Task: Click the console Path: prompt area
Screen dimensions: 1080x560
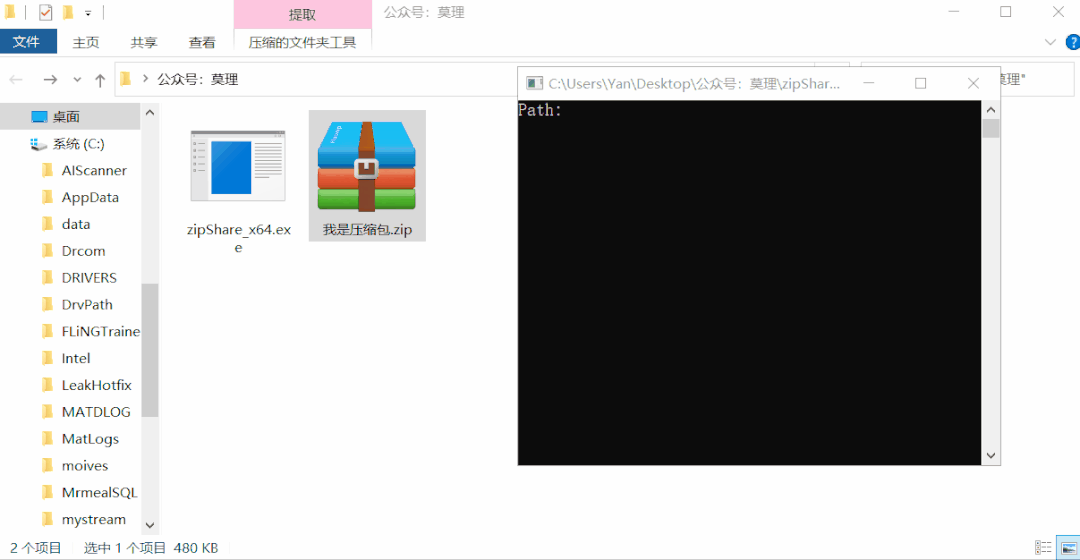Action: click(x=540, y=110)
